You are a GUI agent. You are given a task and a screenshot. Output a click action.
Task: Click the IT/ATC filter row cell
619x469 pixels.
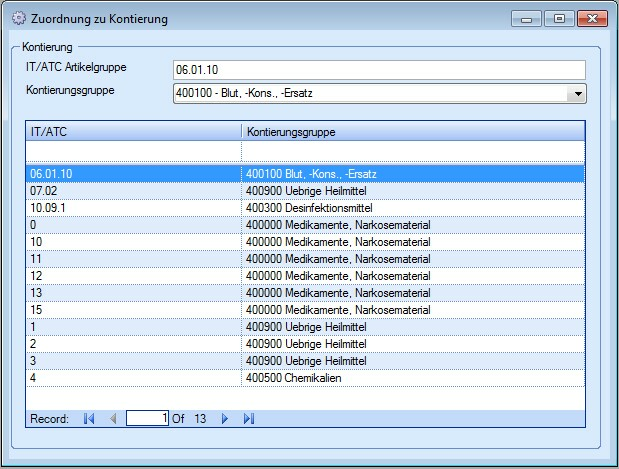133,151
